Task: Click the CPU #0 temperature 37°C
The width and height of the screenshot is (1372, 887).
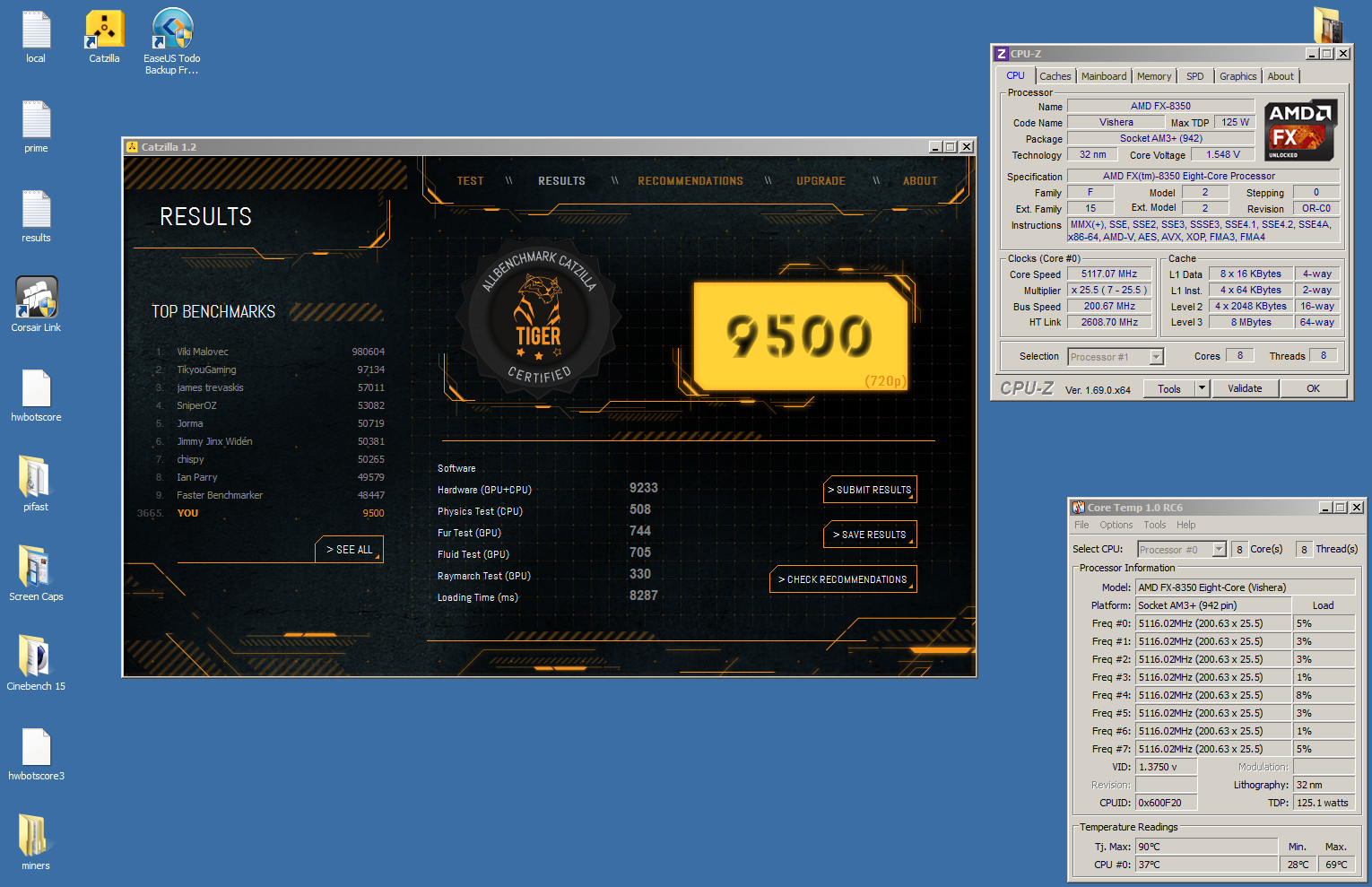Action: [1206, 865]
